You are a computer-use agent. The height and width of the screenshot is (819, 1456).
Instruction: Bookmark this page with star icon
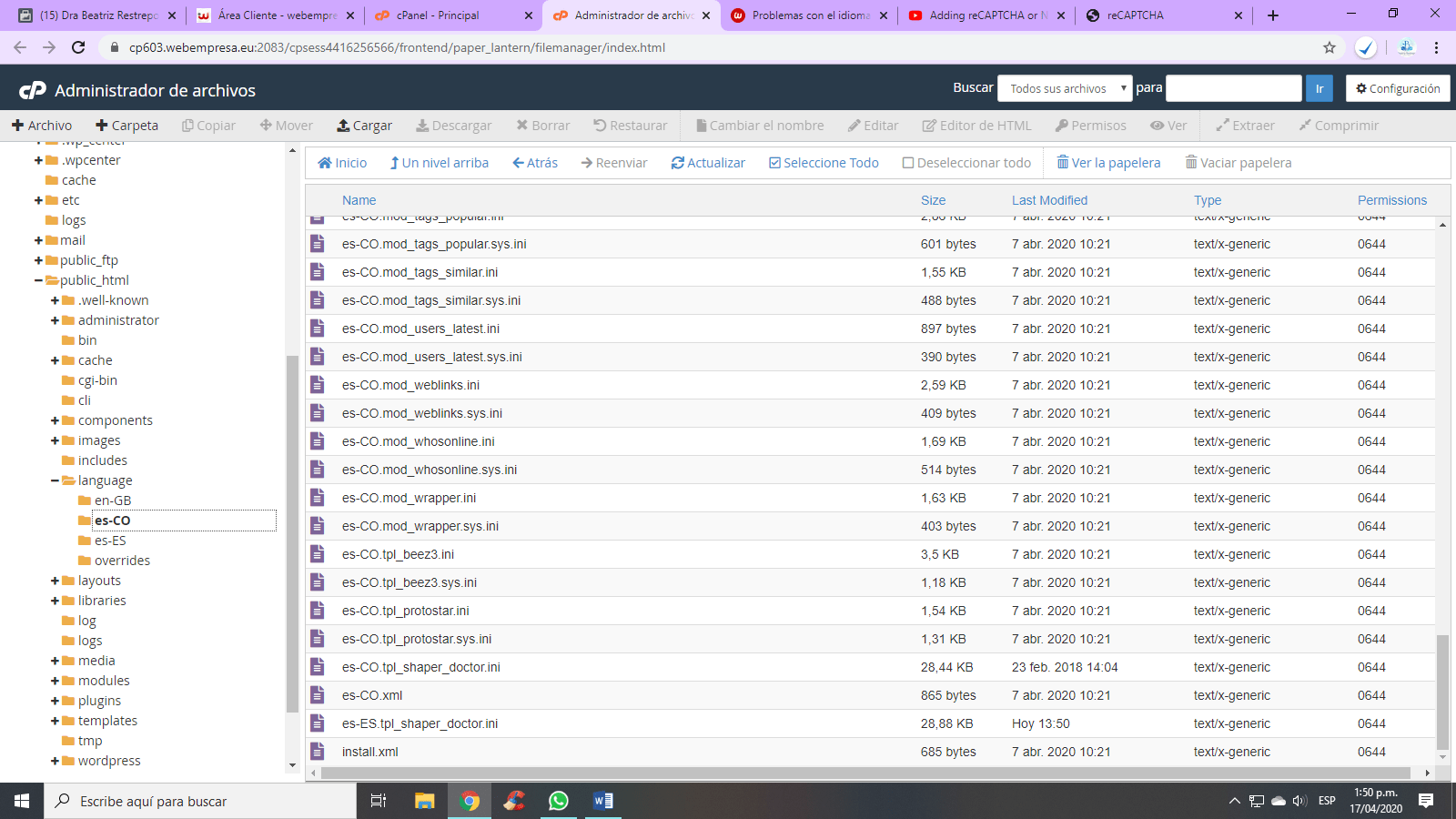(x=1330, y=47)
